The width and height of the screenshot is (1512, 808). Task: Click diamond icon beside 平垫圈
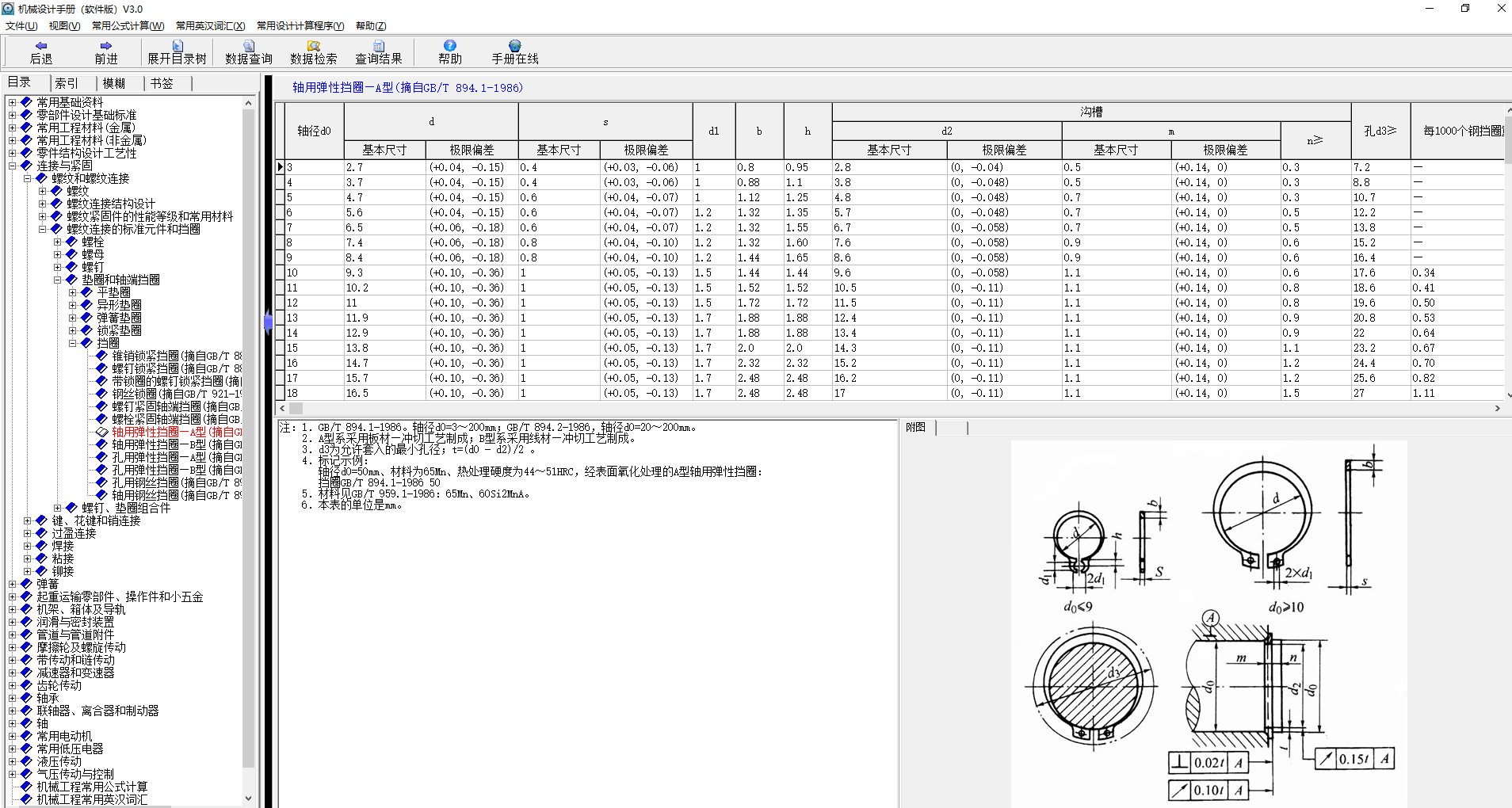click(86, 292)
